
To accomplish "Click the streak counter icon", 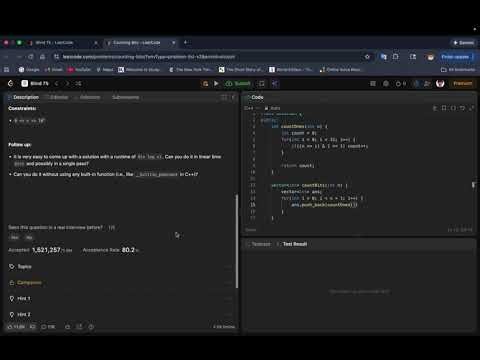I will click(x=400, y=84).
